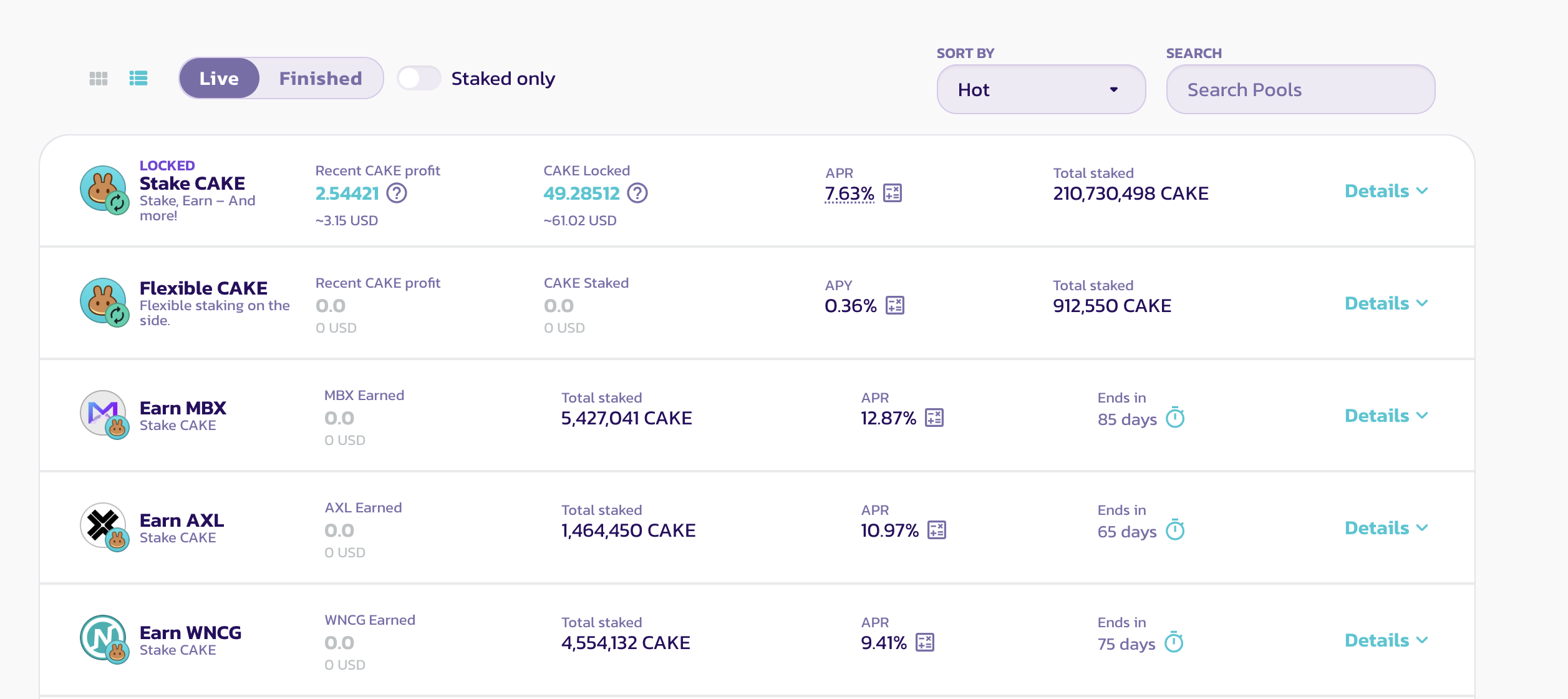Open ROI calculator for 12.87% APR

(934, 418)
